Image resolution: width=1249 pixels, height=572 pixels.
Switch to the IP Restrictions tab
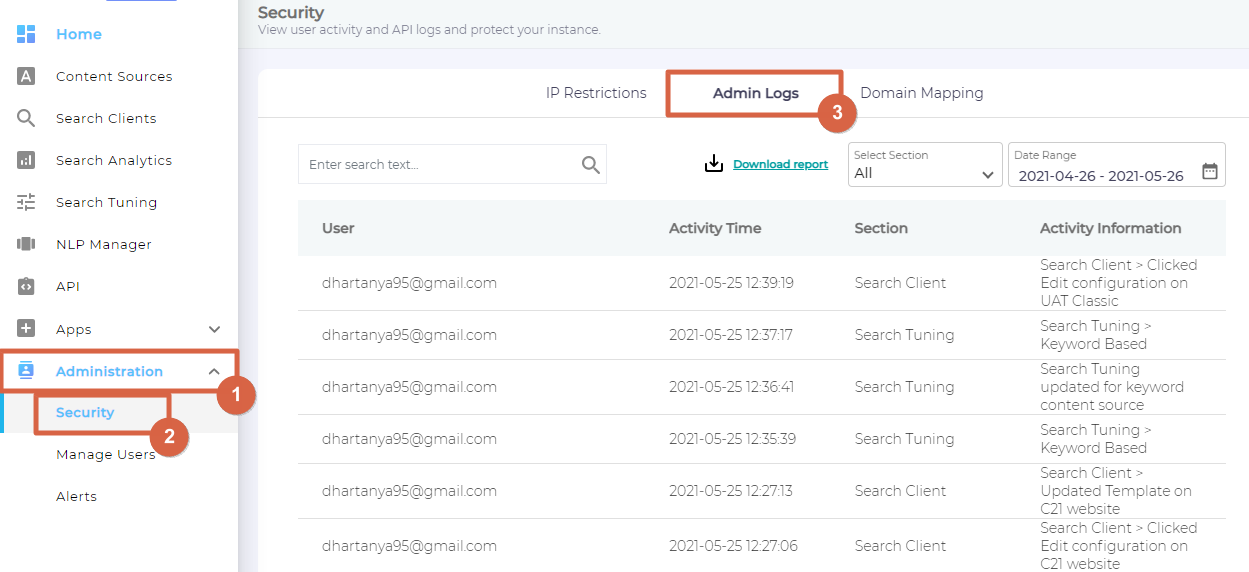596,93
